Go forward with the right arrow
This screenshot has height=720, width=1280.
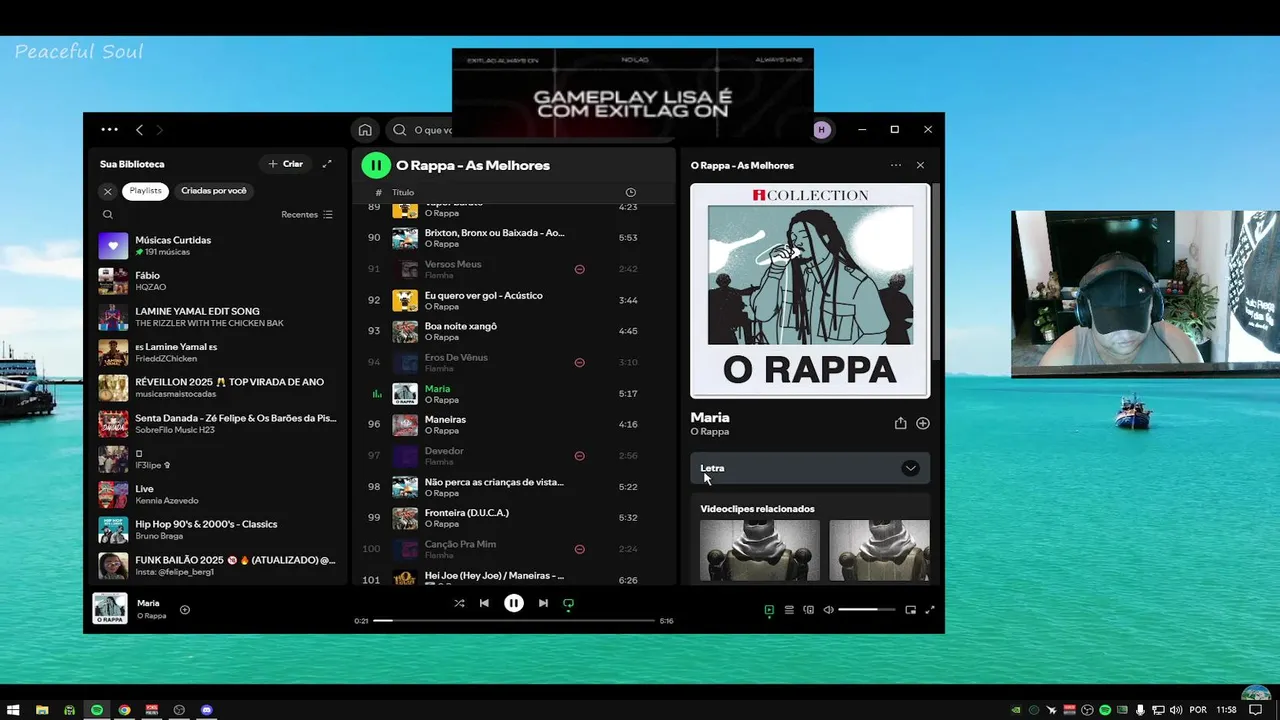159,129
